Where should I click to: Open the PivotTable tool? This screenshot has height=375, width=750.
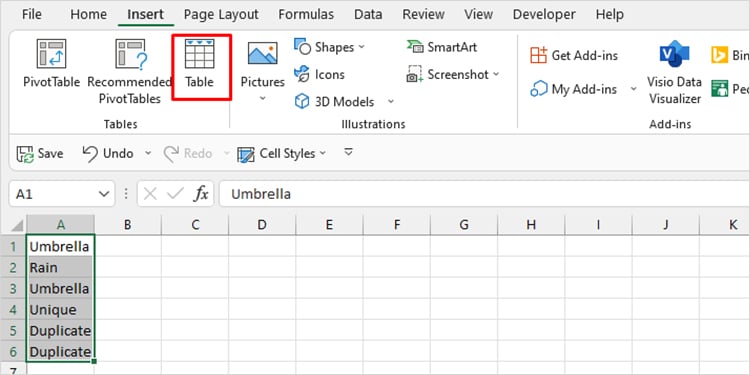coord(51,65)
